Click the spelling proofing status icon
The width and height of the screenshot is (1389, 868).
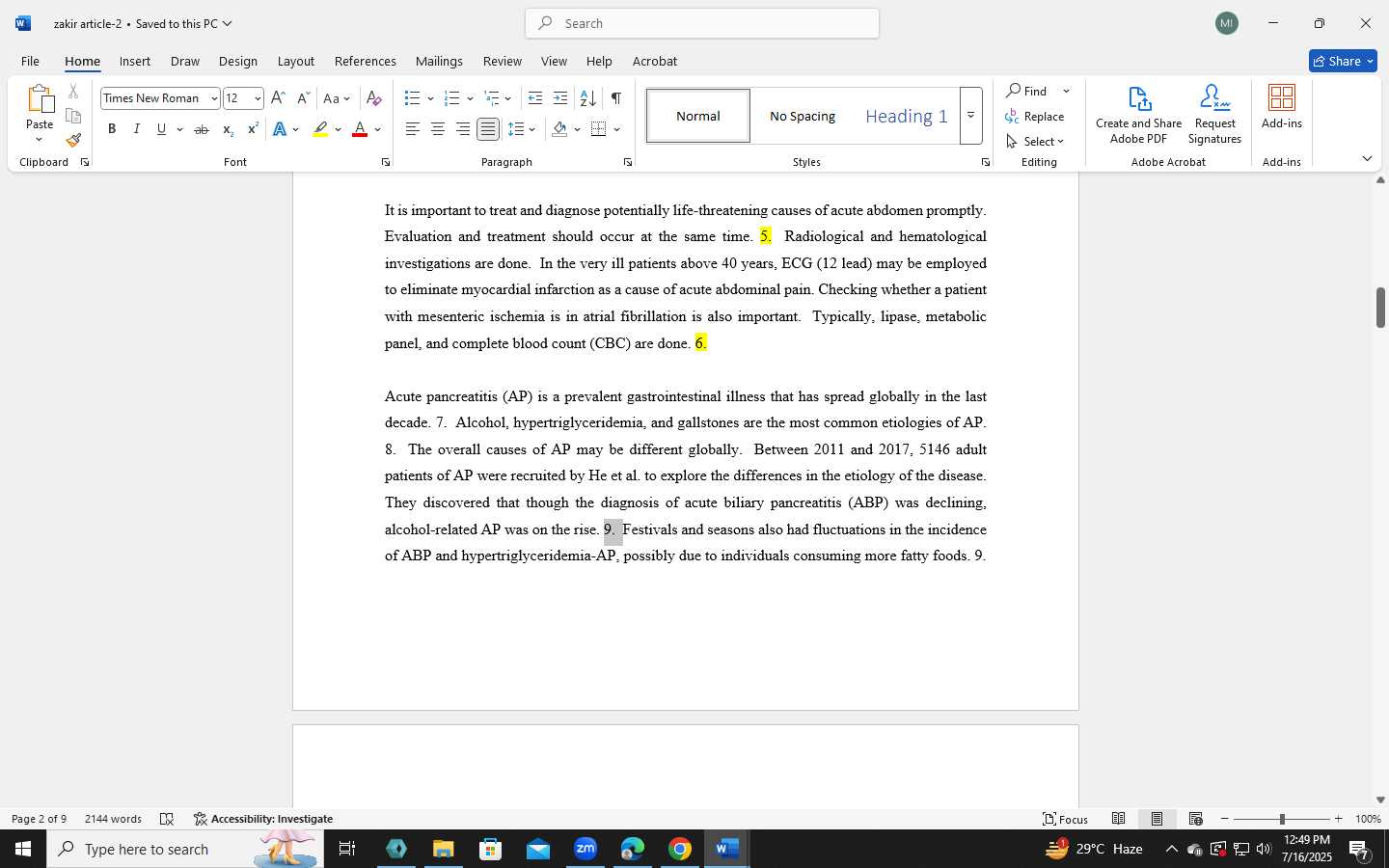[x=167, y=819]
